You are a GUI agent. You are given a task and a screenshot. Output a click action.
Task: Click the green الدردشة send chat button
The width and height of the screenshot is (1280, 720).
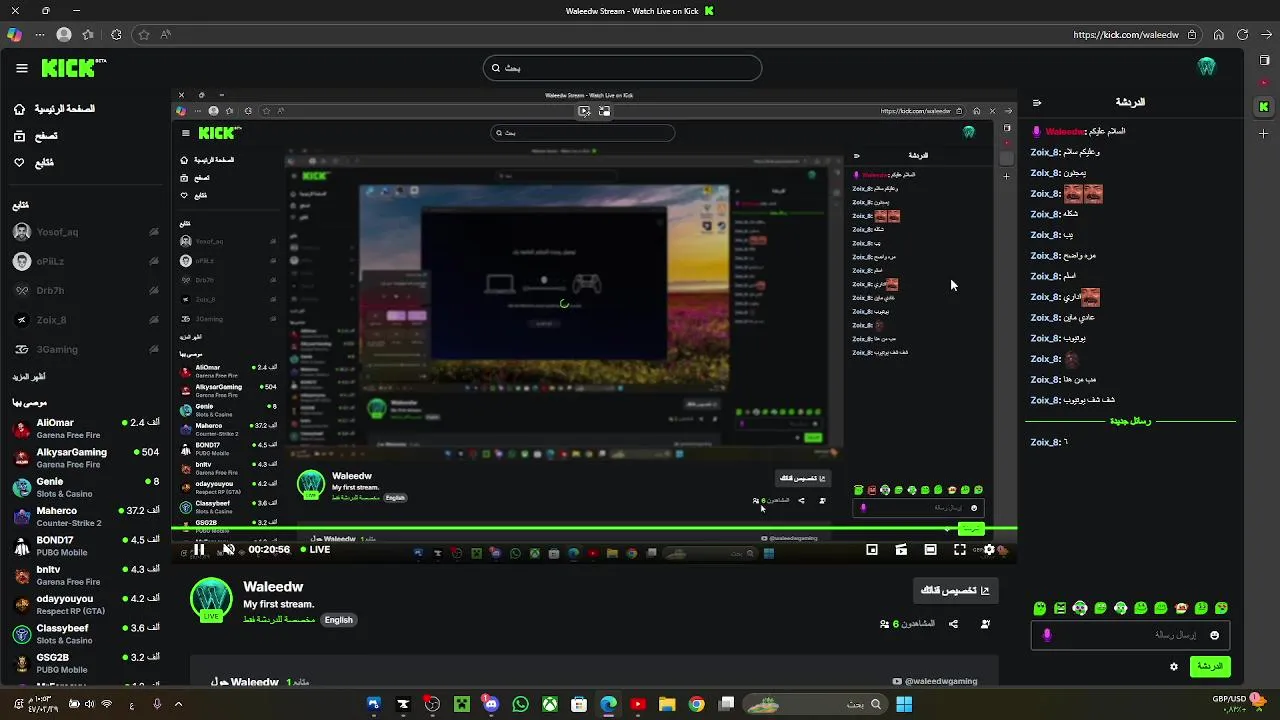[x=1210, y=666]
